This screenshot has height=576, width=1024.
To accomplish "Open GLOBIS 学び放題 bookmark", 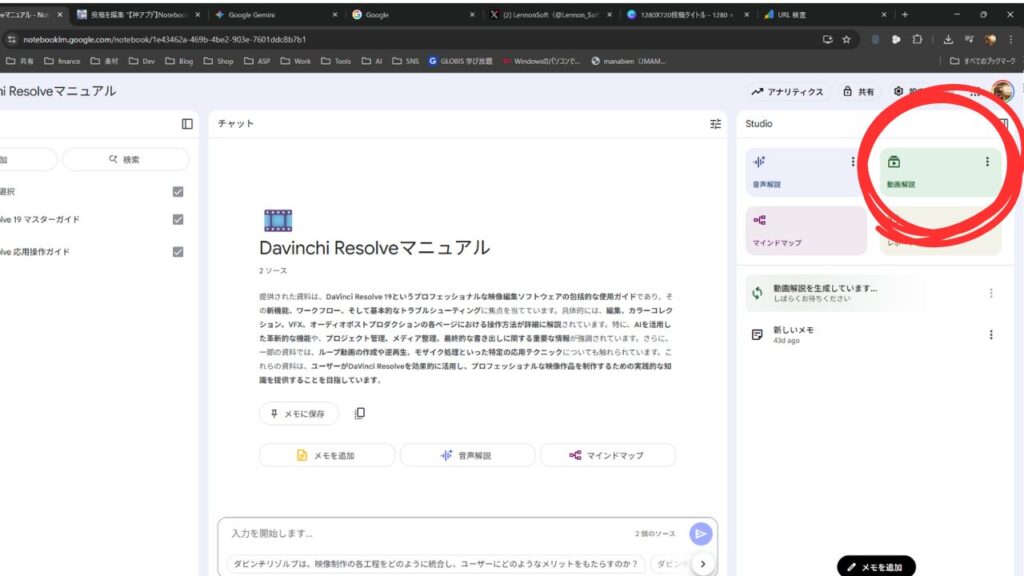I will 460,61.
